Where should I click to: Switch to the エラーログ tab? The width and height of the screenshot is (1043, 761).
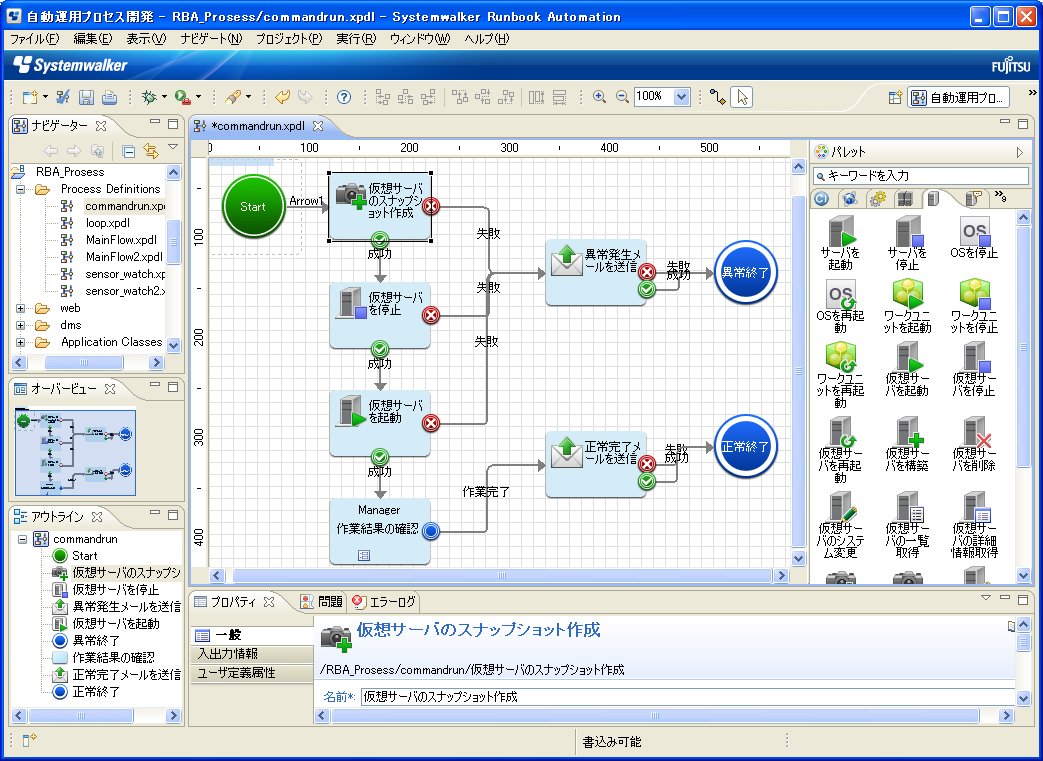coord(384,602)
